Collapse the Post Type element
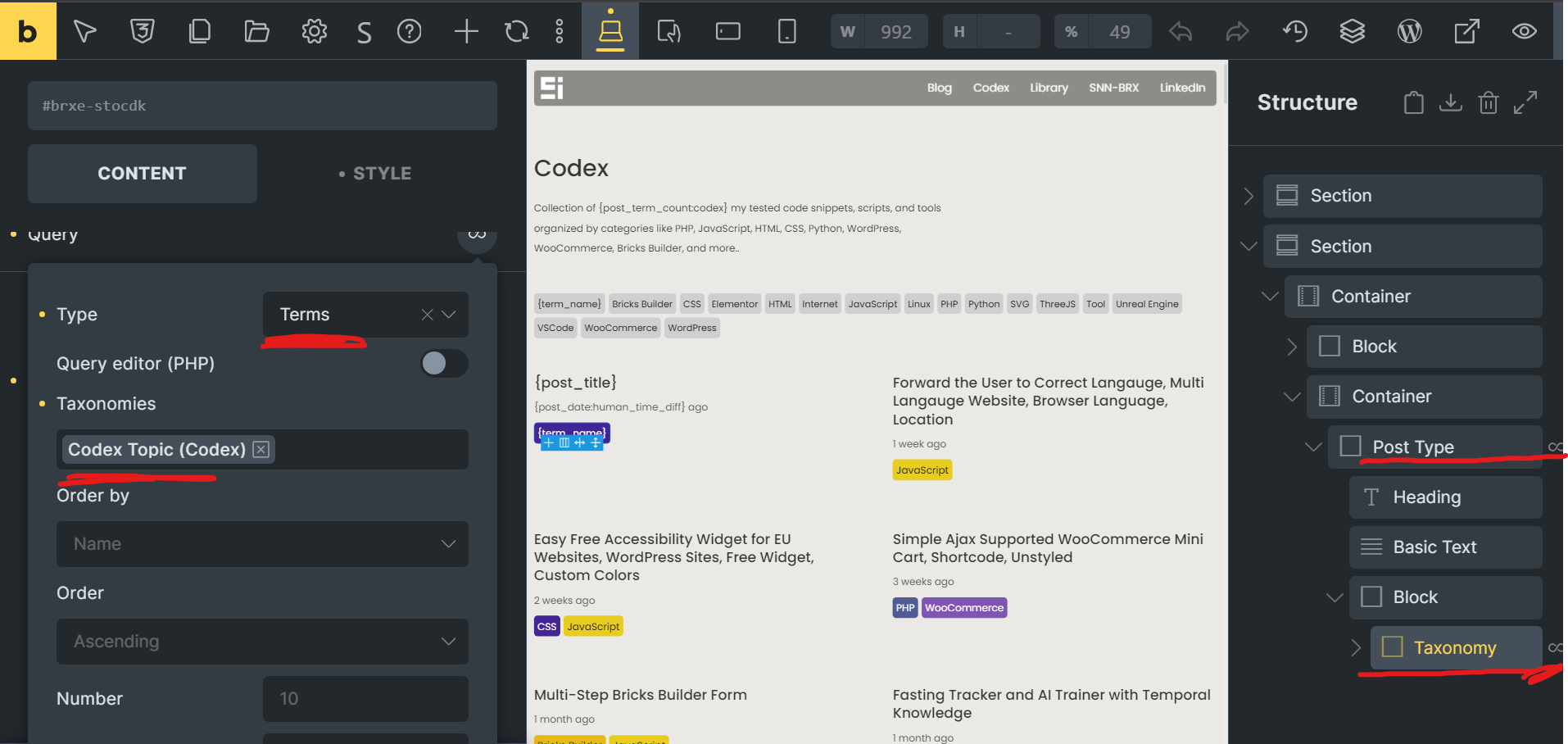Screen dimensions: 1568x744 tap(1313, 447)
